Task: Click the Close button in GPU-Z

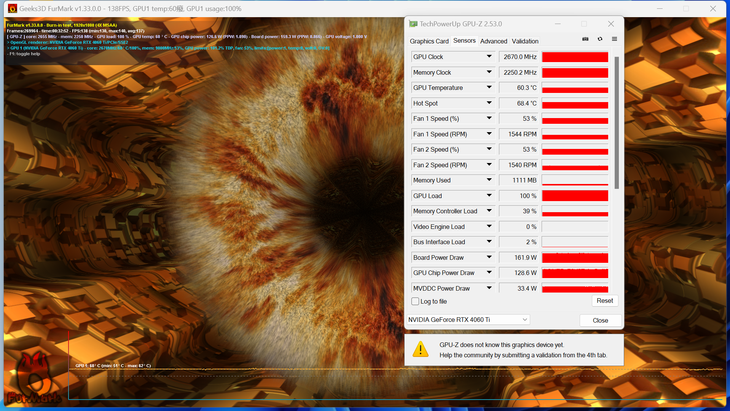Action: (x=600, y=320)
